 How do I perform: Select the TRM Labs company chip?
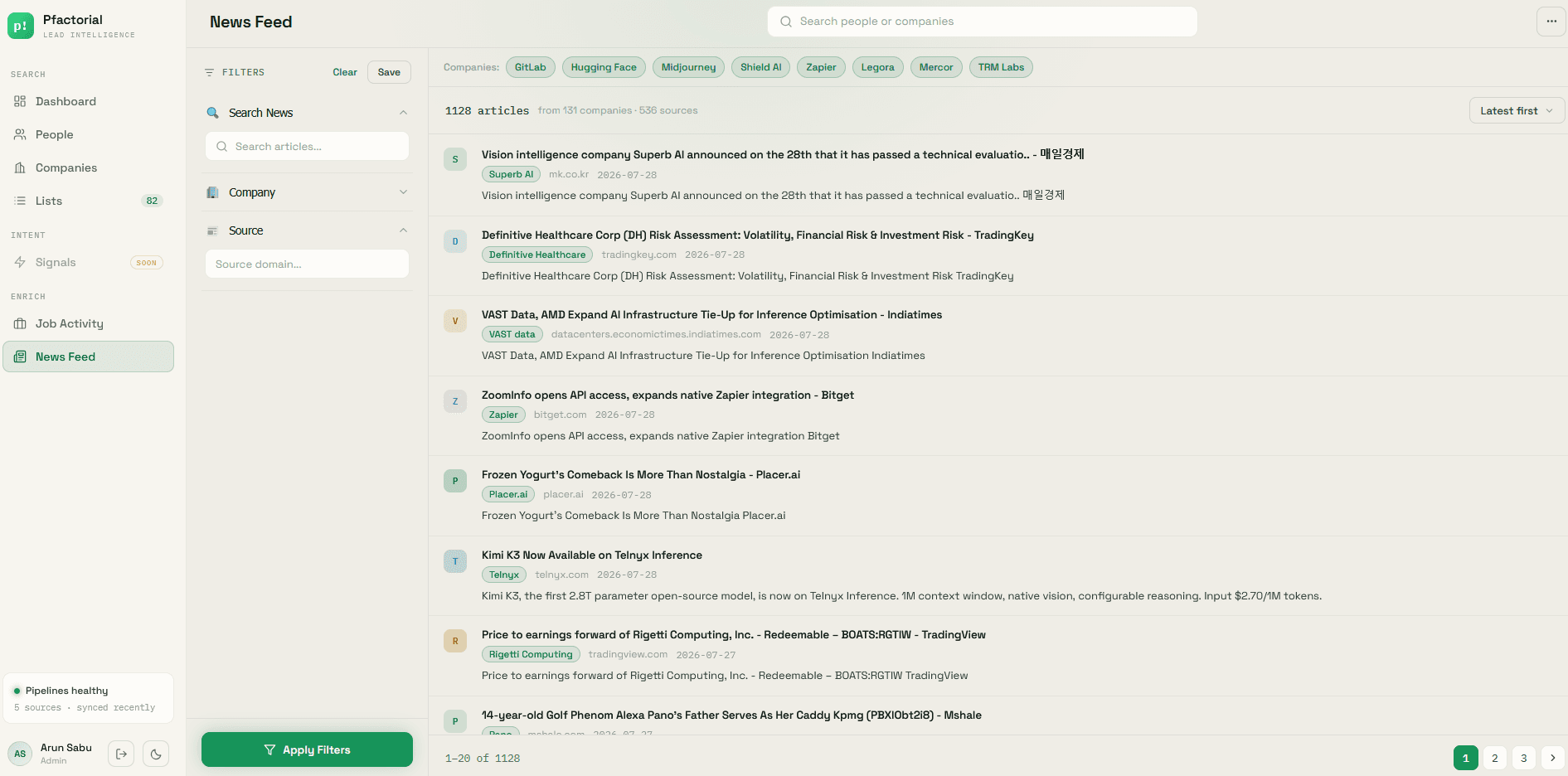pyautogui.click(x=1001, y=67)
